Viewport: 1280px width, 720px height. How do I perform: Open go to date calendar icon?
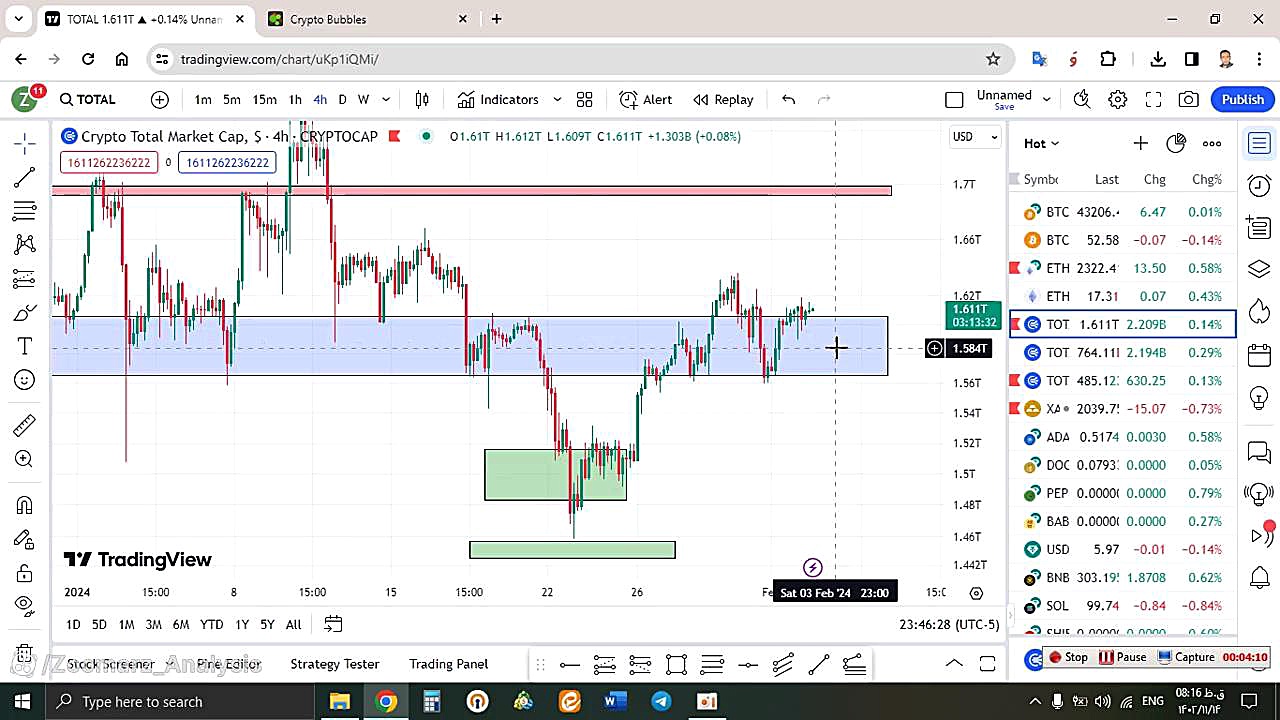[333, 624]
